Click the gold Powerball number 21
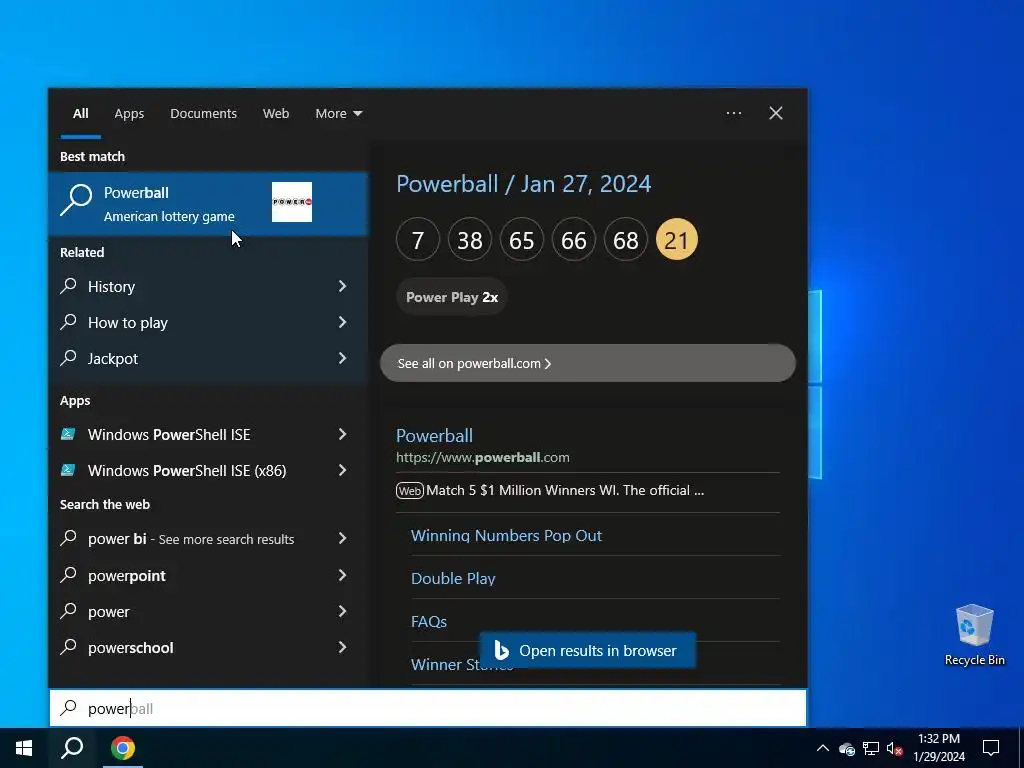This screenshot has width=1024, height=768. click(x=677, y=240)
